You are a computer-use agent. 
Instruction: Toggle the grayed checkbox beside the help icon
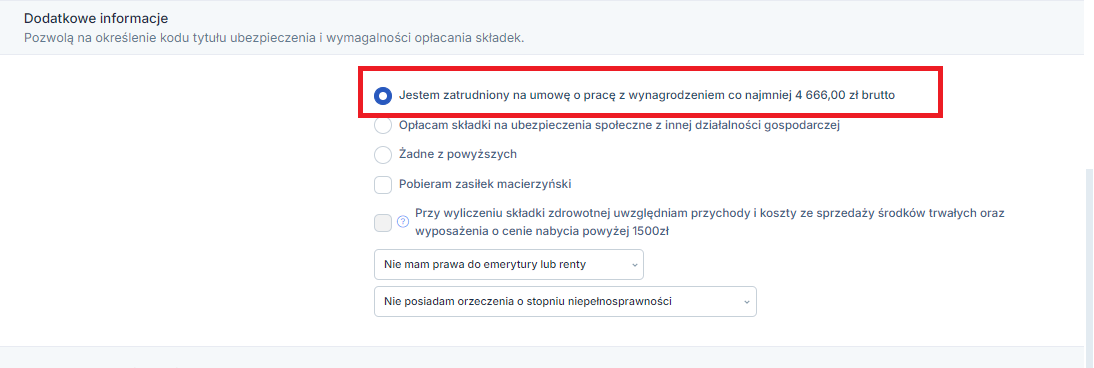pos(383,223)
